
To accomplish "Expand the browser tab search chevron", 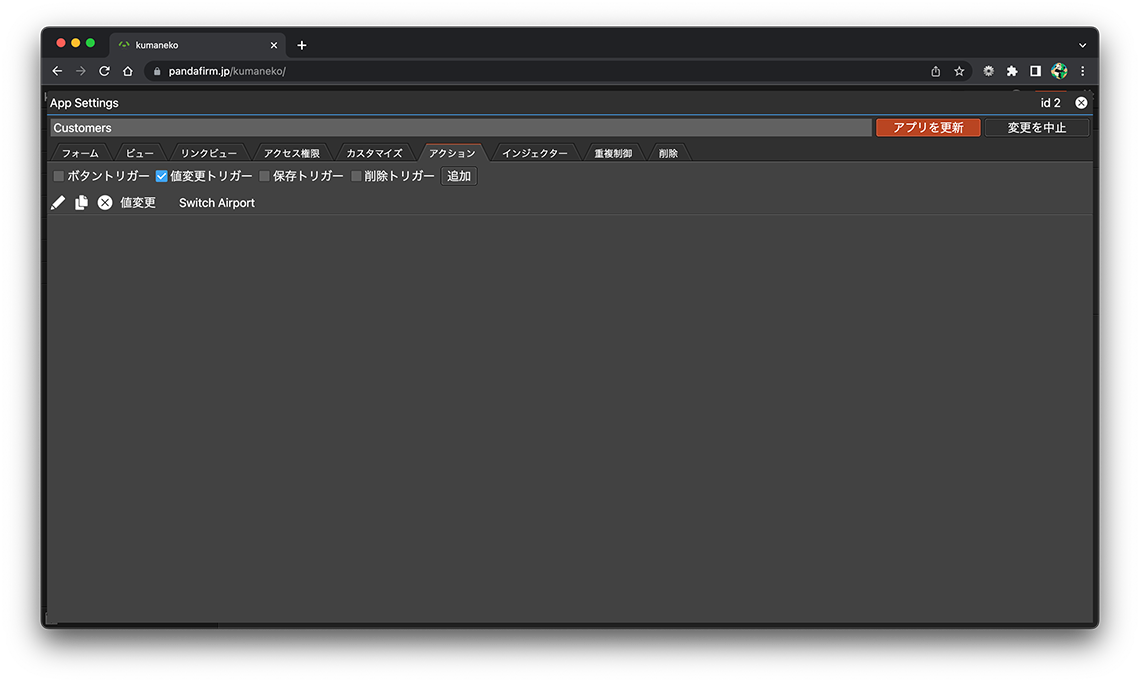I will coord(1082,45).
